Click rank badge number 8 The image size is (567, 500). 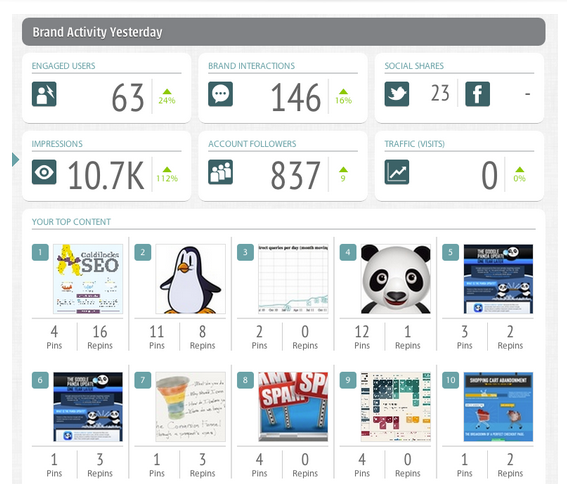pos(246,380)
